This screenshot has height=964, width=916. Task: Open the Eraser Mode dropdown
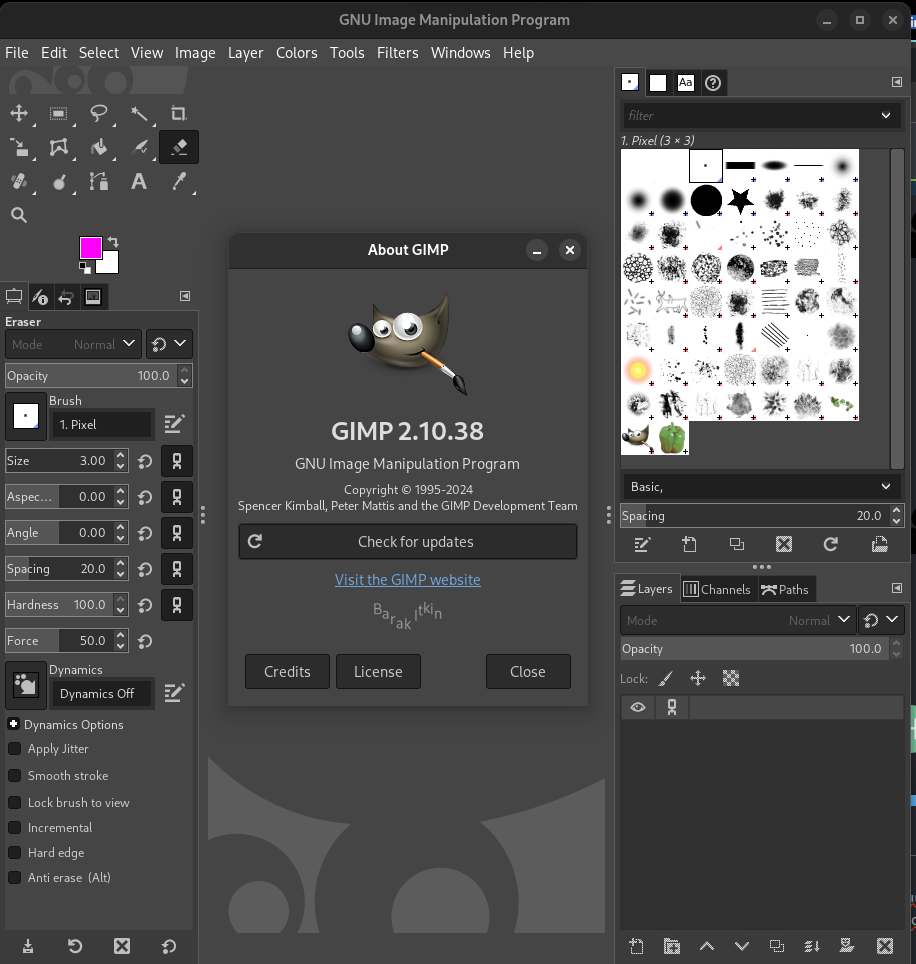click(74, 344)
